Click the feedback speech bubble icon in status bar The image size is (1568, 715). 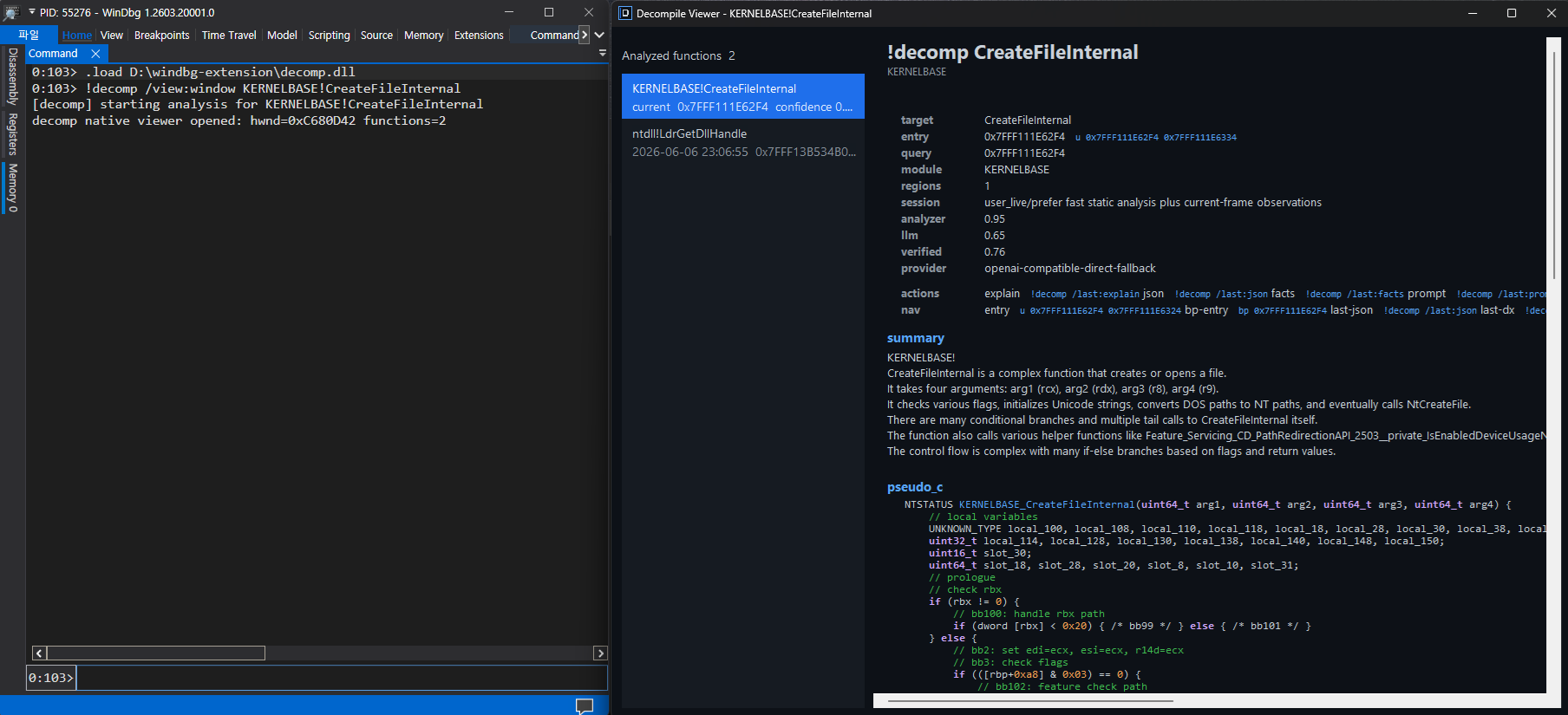pos(585,705)
